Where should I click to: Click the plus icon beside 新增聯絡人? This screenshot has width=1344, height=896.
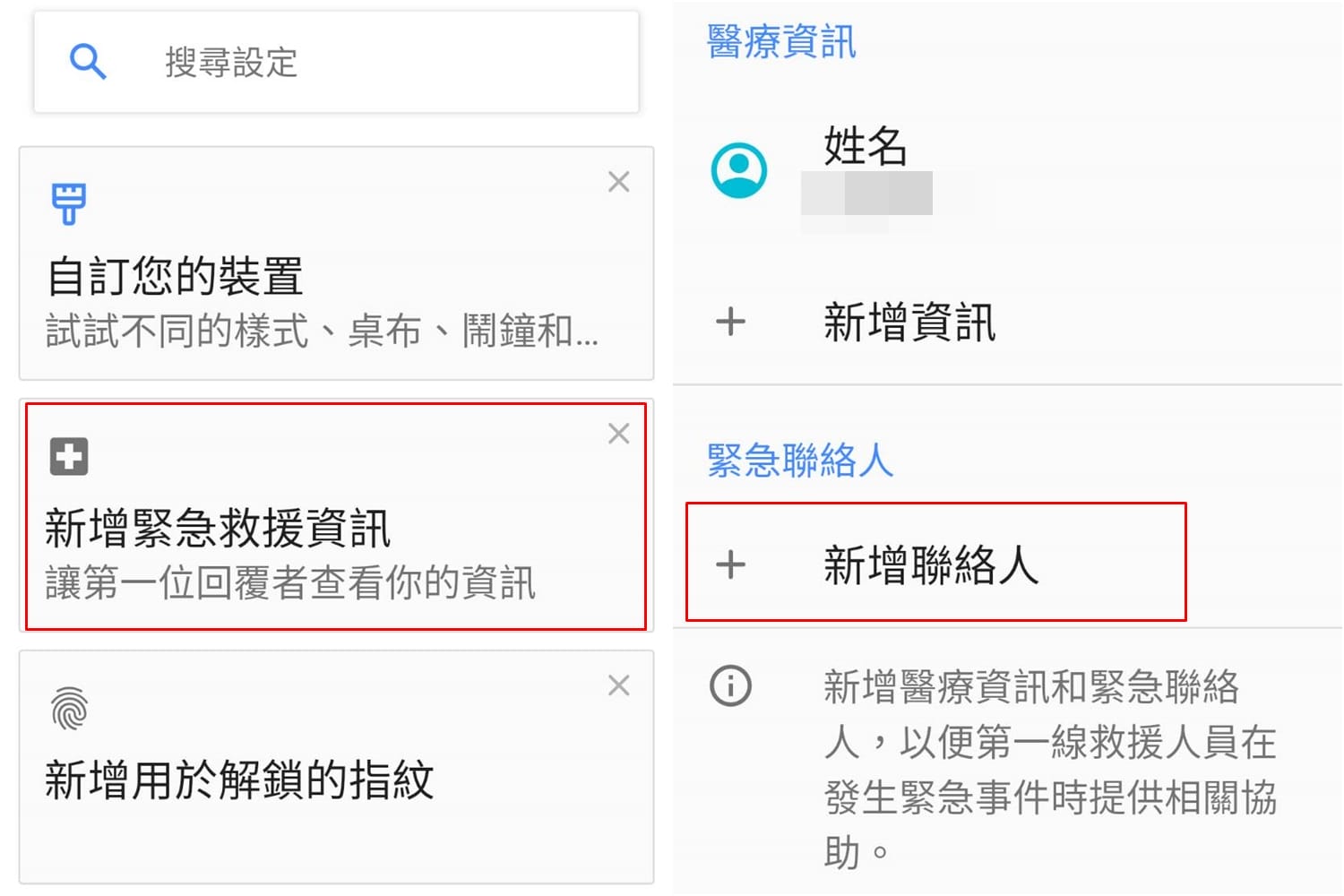730,564
